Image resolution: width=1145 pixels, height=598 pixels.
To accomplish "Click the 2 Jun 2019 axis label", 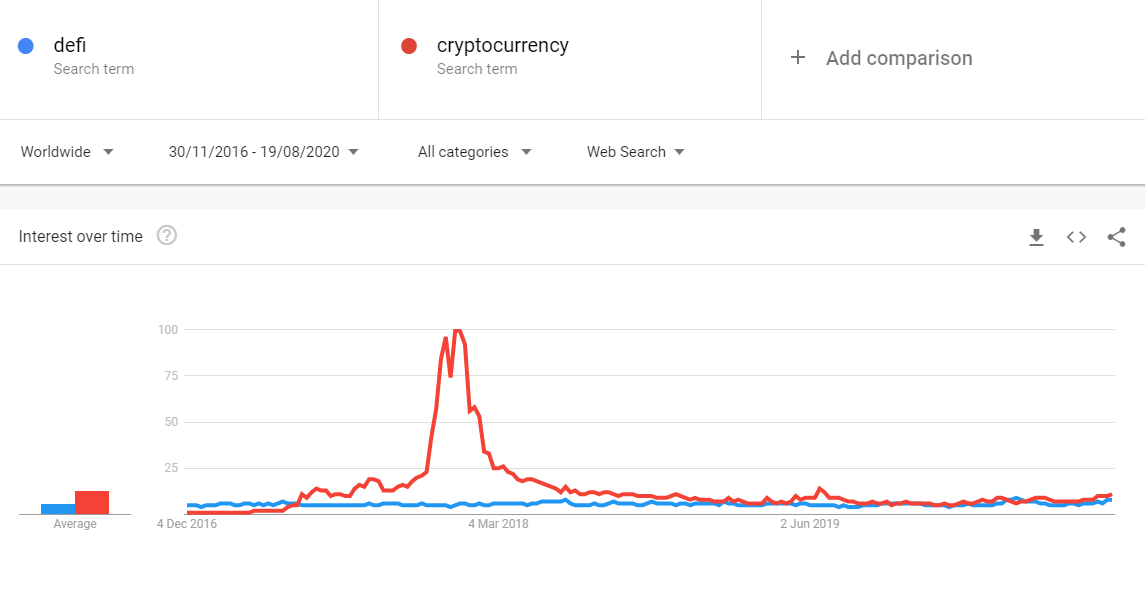I will click(x=809, y=523).
